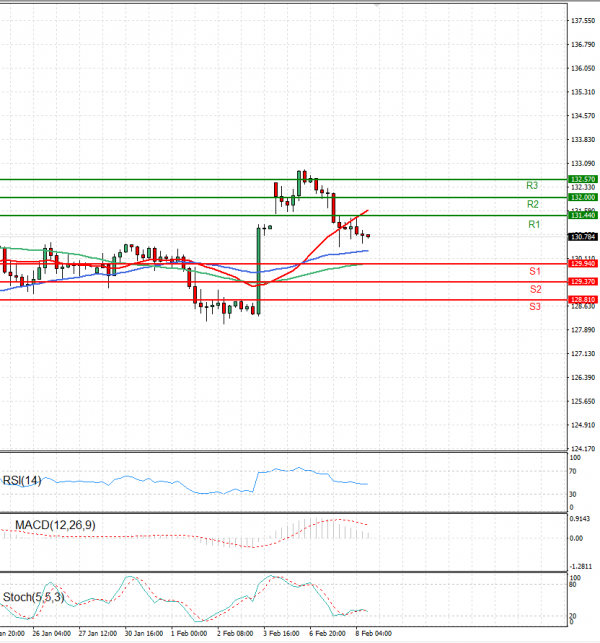Image resolution: width=600 pixels, height=643 pixels.
Task: Click the 137.550 price axis value
Action: [583, 21]
